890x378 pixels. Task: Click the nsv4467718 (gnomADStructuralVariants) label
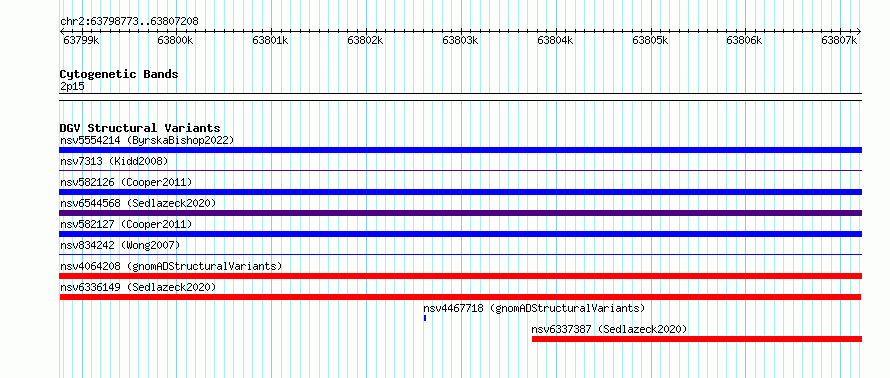pos(534,308)
